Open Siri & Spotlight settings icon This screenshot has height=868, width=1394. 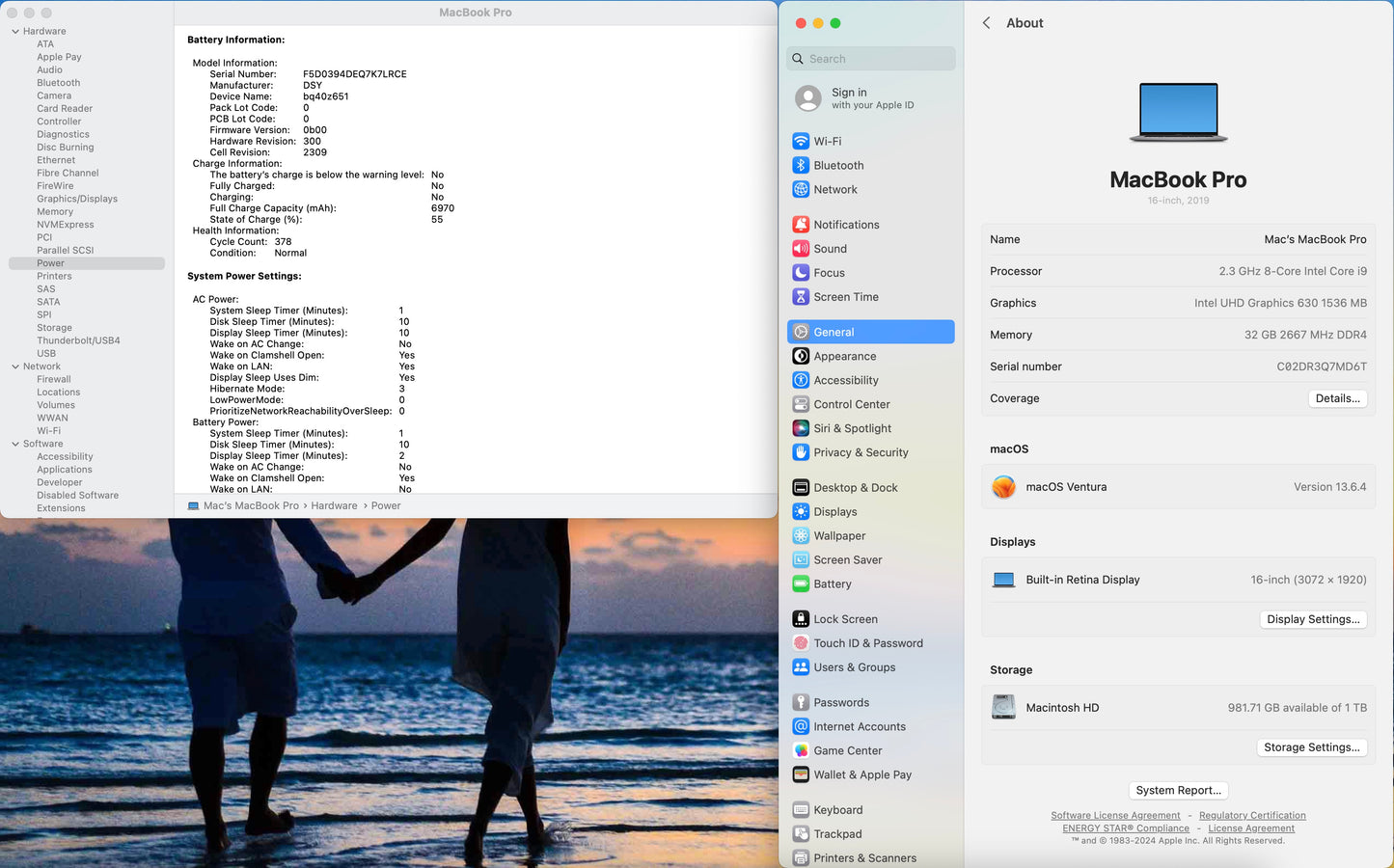[801, 428]
